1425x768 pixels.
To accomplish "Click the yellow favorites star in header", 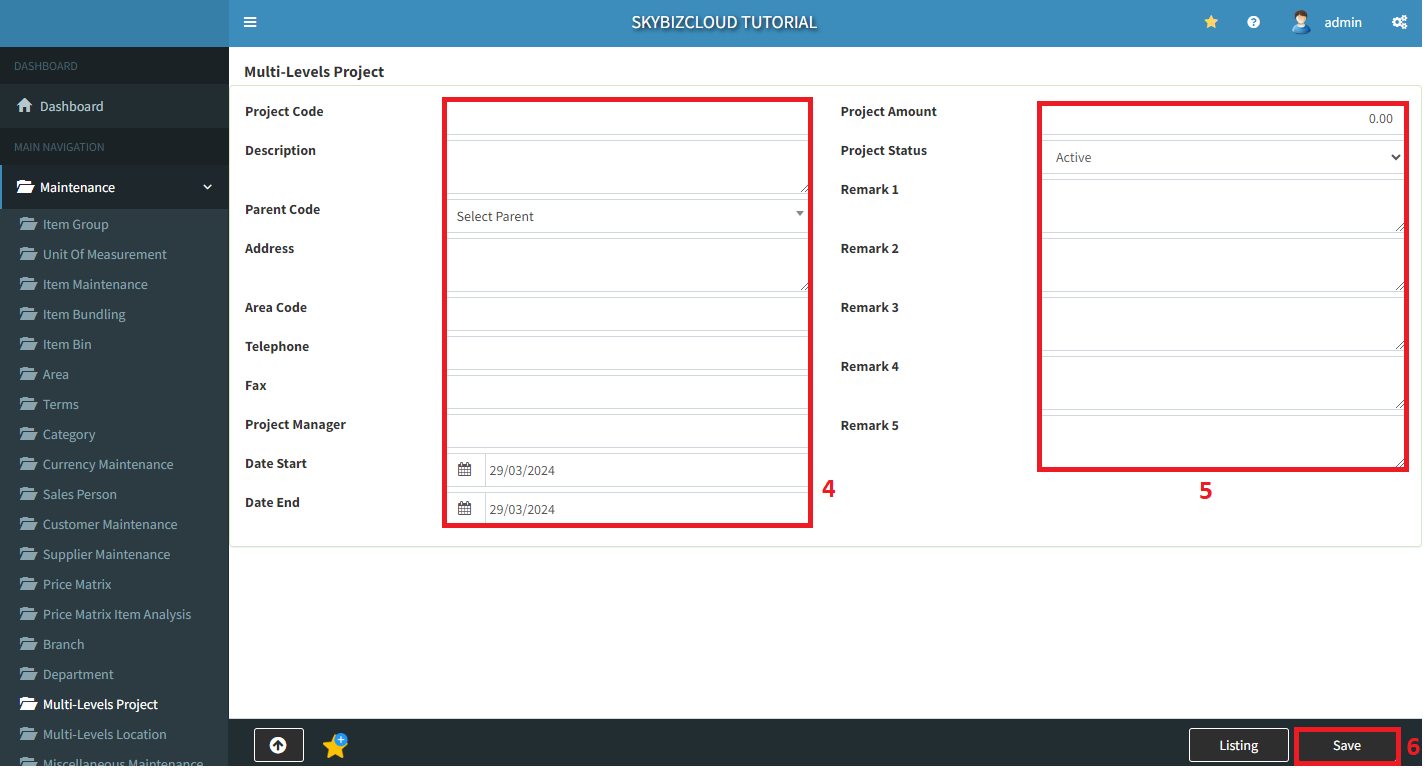I will tap(1211, 22).
